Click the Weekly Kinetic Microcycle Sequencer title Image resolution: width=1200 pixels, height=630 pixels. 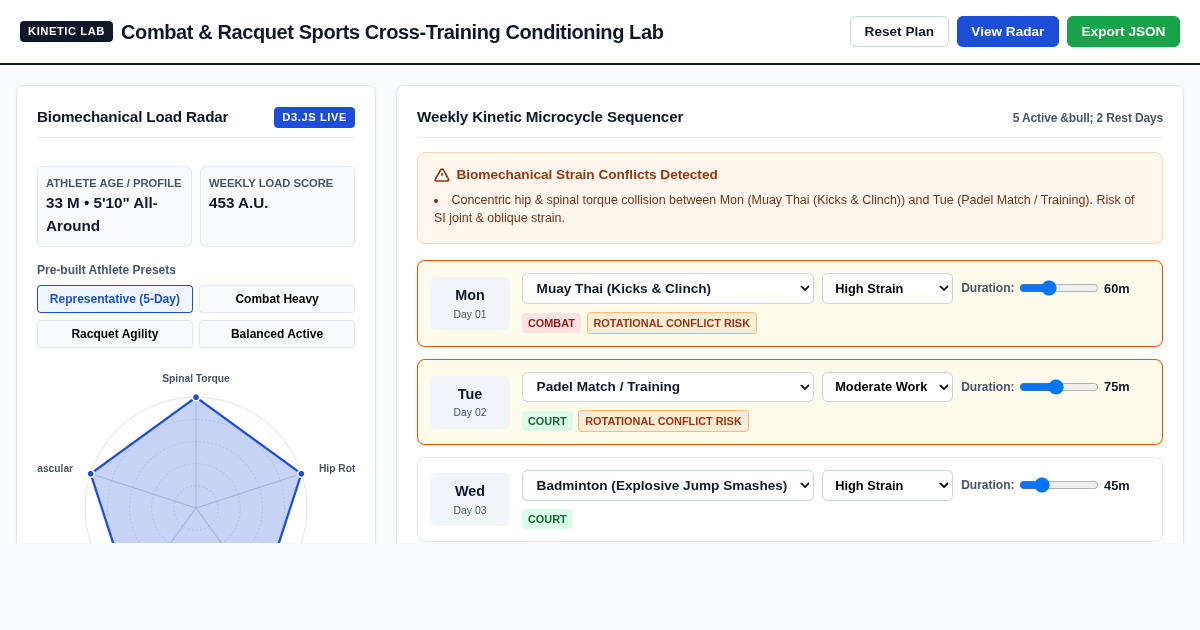coord(550,117)
